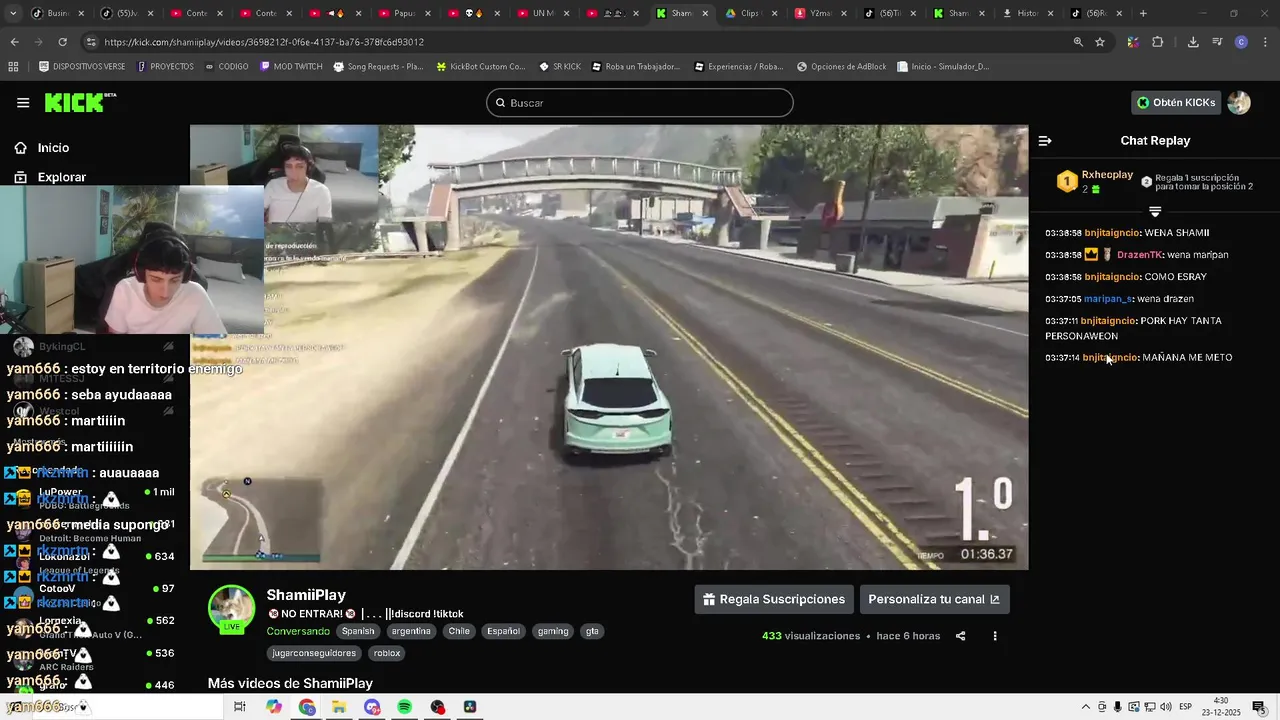The height and width of the screenshot is (720, 1280).
Task: Open the tab search dropdown in Chrome
Action: tap(13, 13)
